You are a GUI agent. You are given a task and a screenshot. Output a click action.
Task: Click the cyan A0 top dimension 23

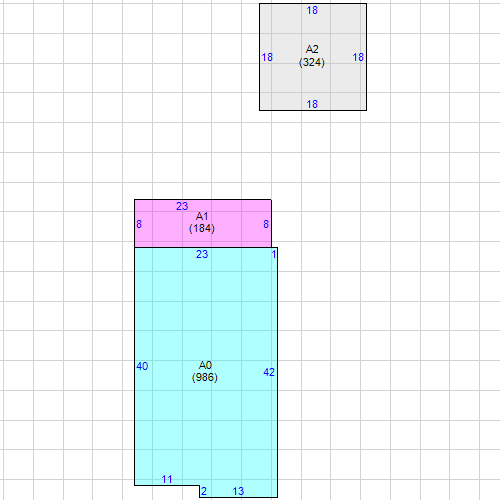pyautogui.click(x=202, y=254)
